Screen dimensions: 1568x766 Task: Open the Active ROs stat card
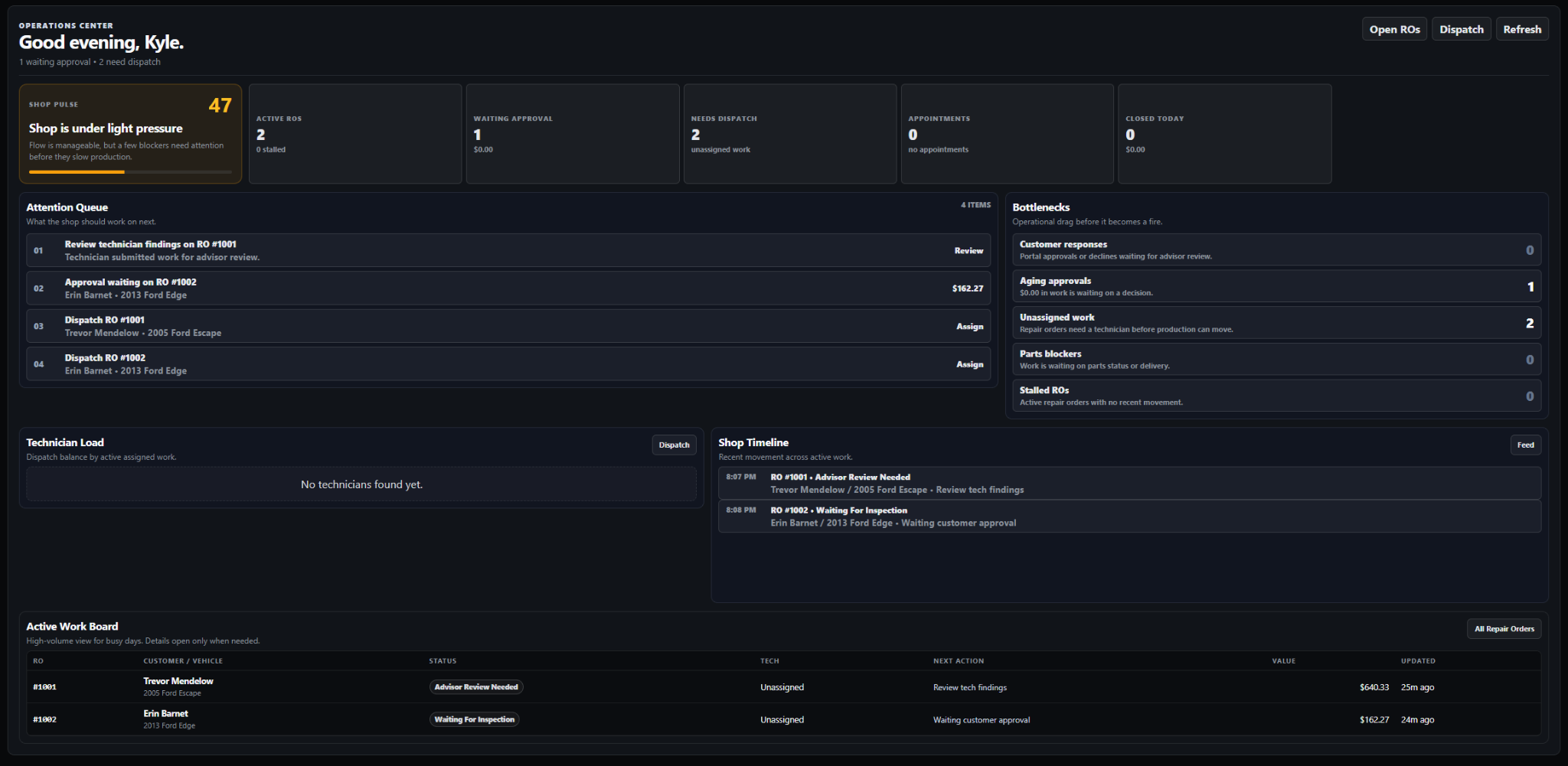coord(355,134)
